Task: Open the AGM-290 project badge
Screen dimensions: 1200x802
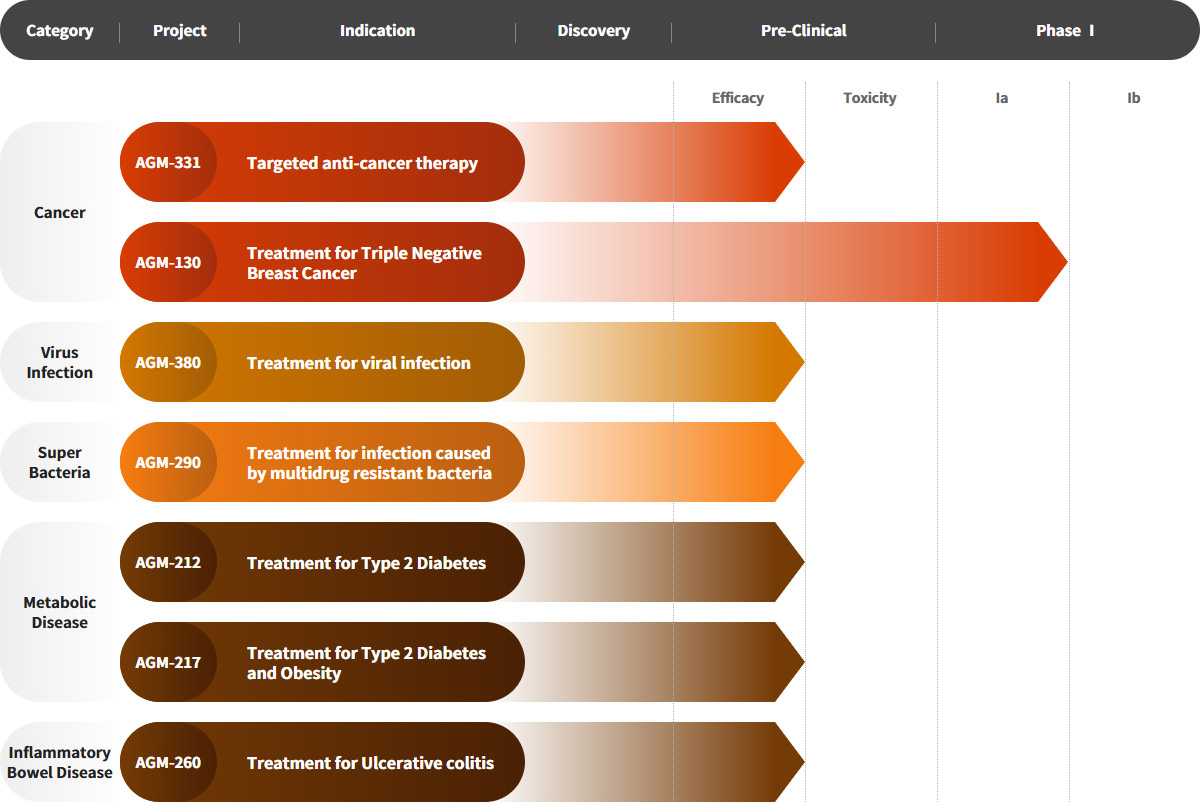Action: pos(168,463)
